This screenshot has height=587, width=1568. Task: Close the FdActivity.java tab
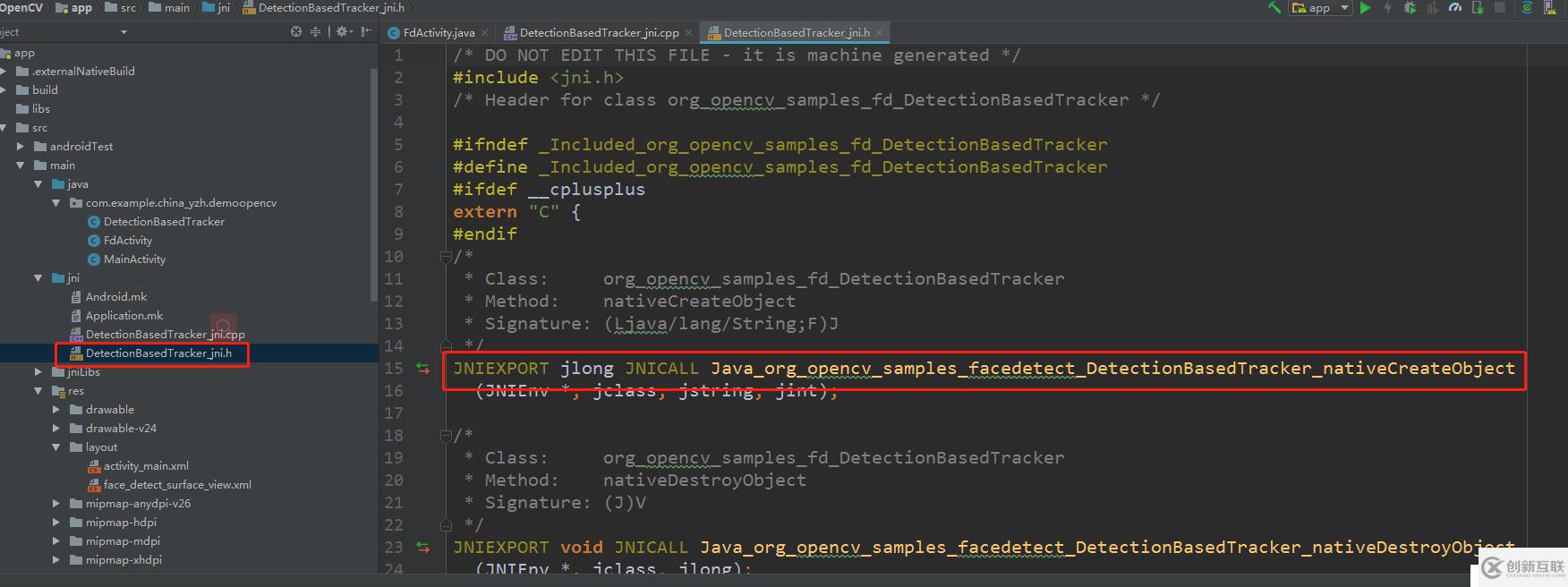coord(485,33)
